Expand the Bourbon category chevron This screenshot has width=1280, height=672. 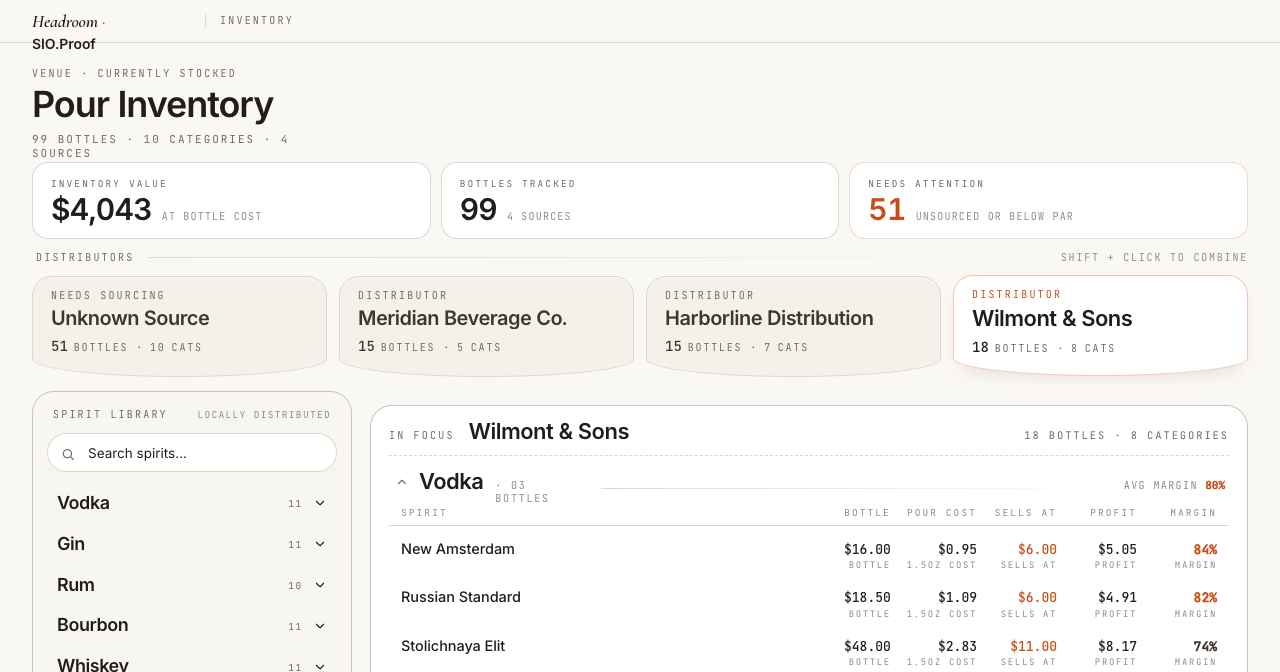320,626
